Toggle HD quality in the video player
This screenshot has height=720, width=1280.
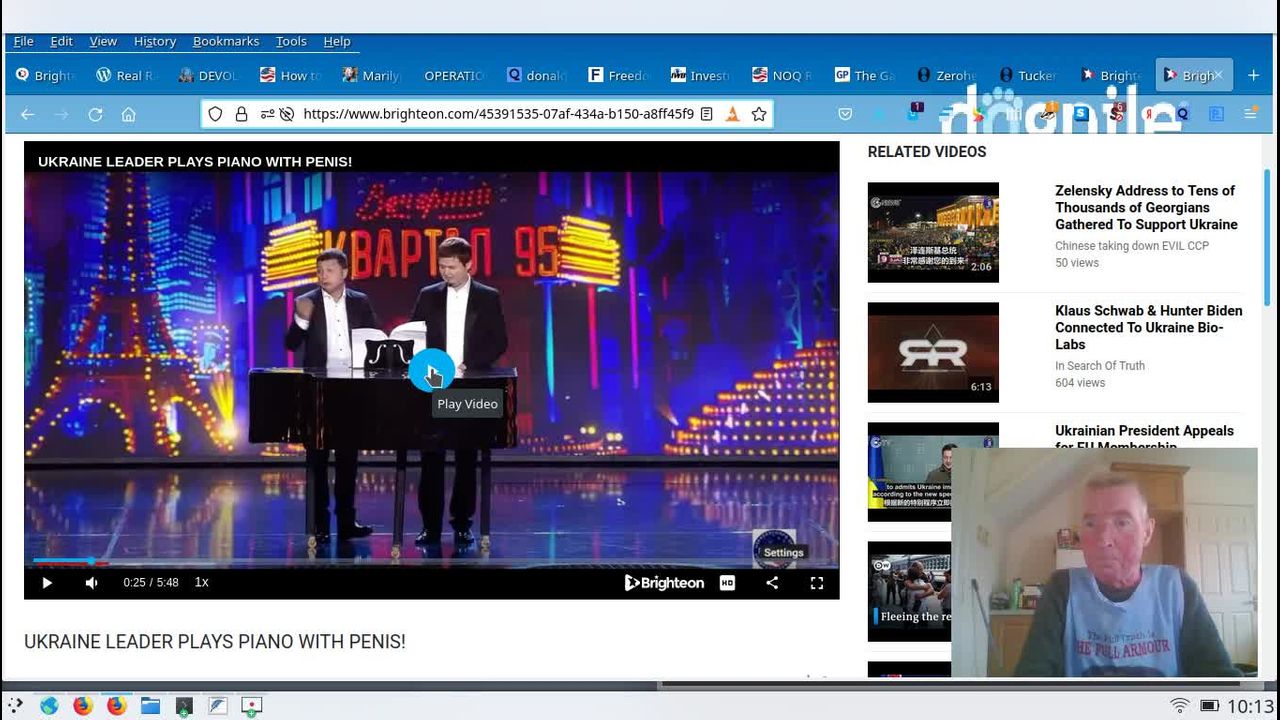point(727,583)
